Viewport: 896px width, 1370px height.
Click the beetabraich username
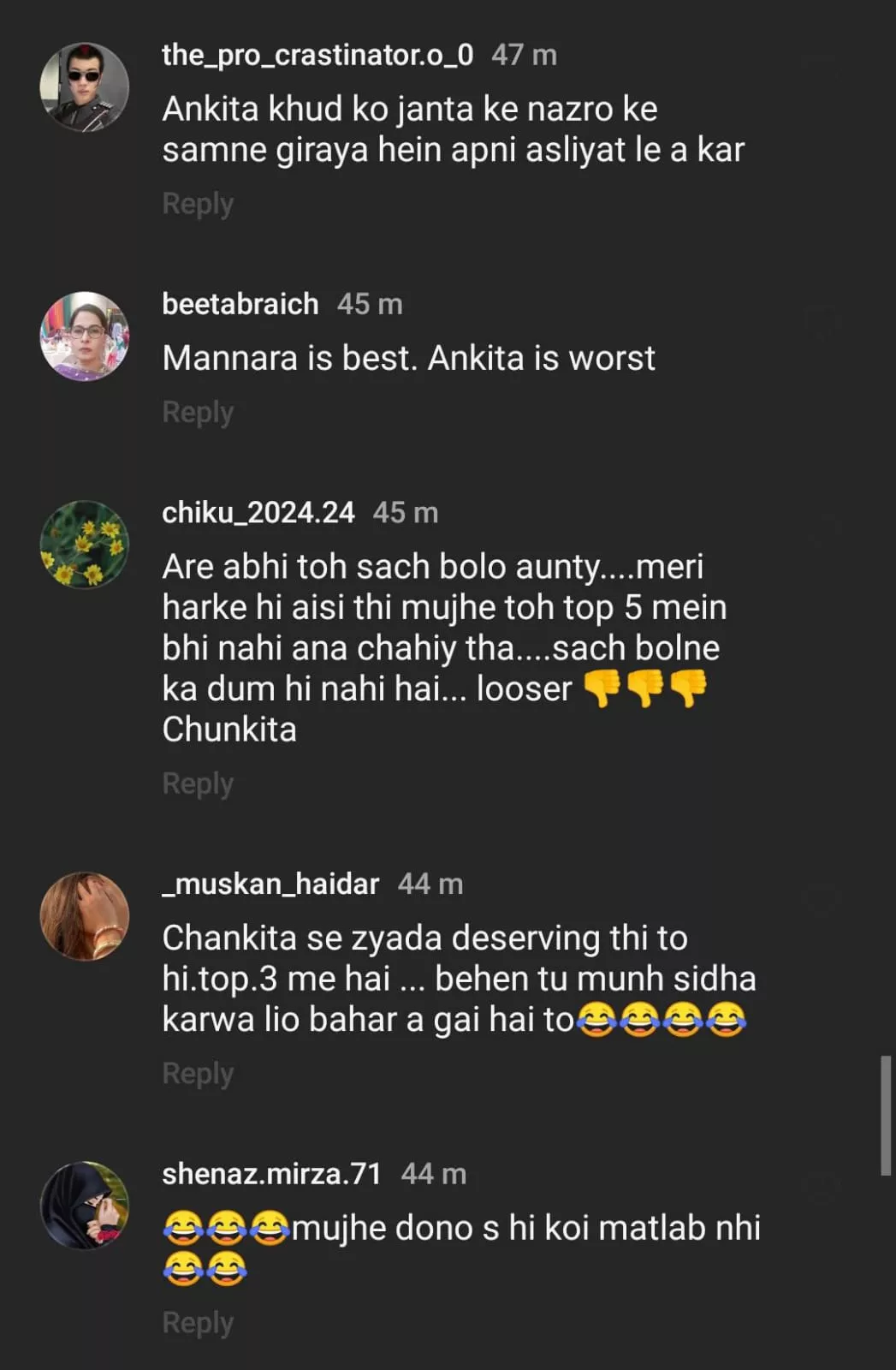240,304
